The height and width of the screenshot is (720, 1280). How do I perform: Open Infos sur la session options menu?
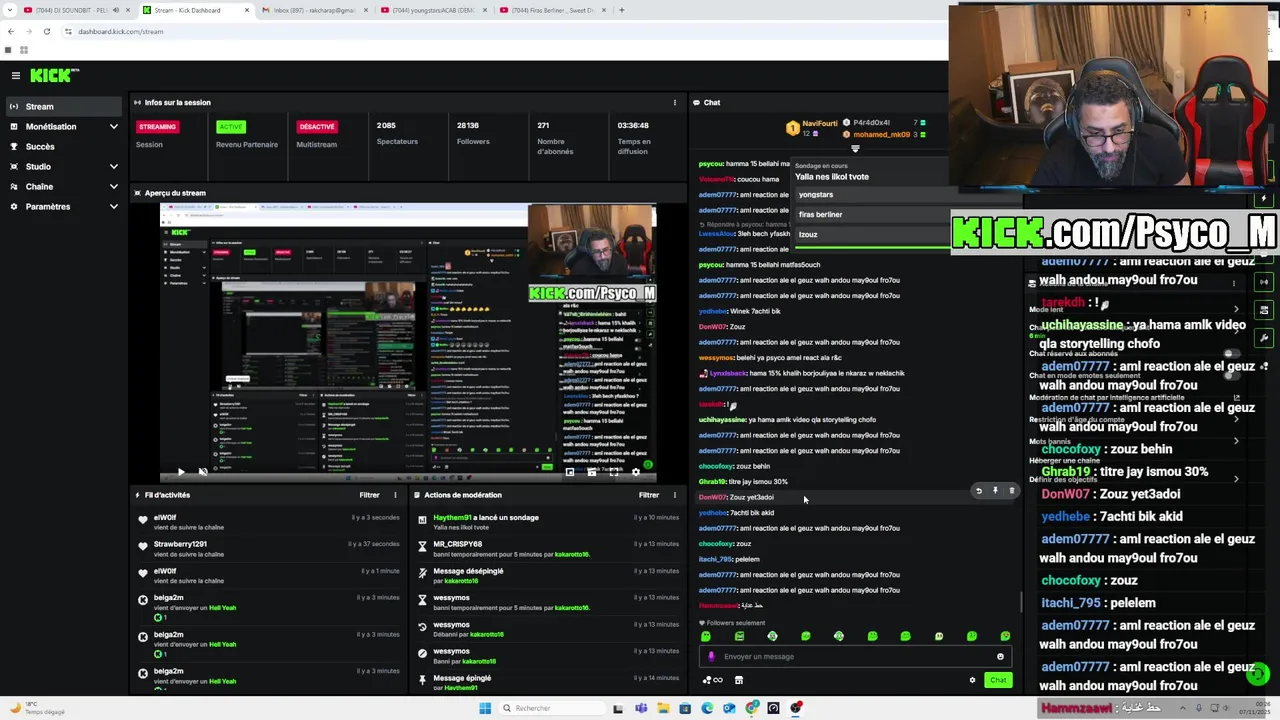[675, 102]
